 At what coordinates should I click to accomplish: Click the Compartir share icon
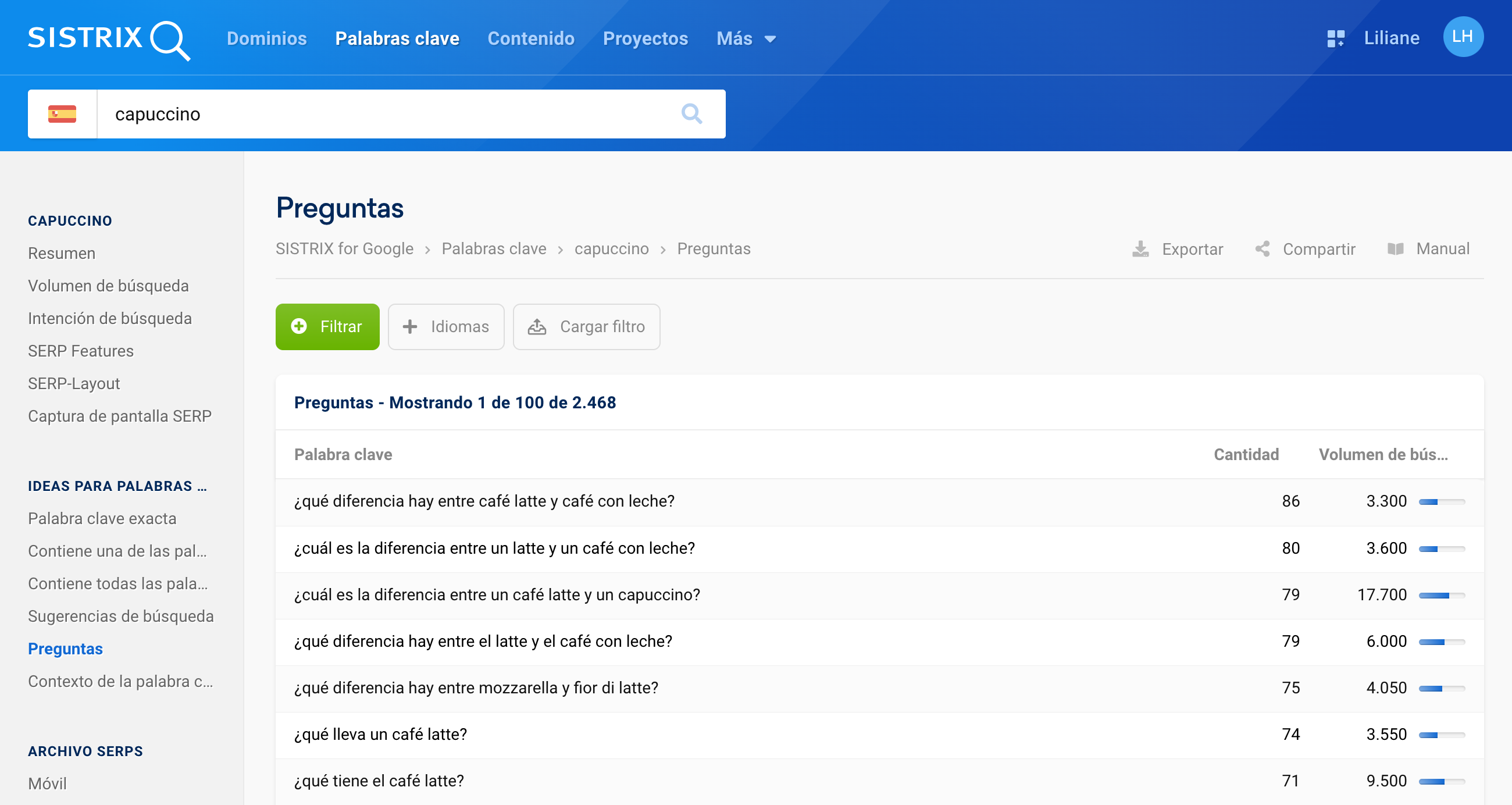pos(1262,249)
